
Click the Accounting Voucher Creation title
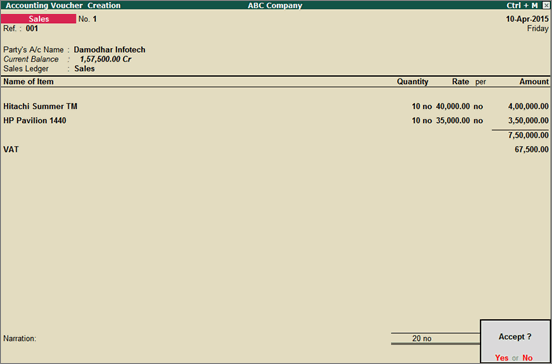click(x=63, y=6)
